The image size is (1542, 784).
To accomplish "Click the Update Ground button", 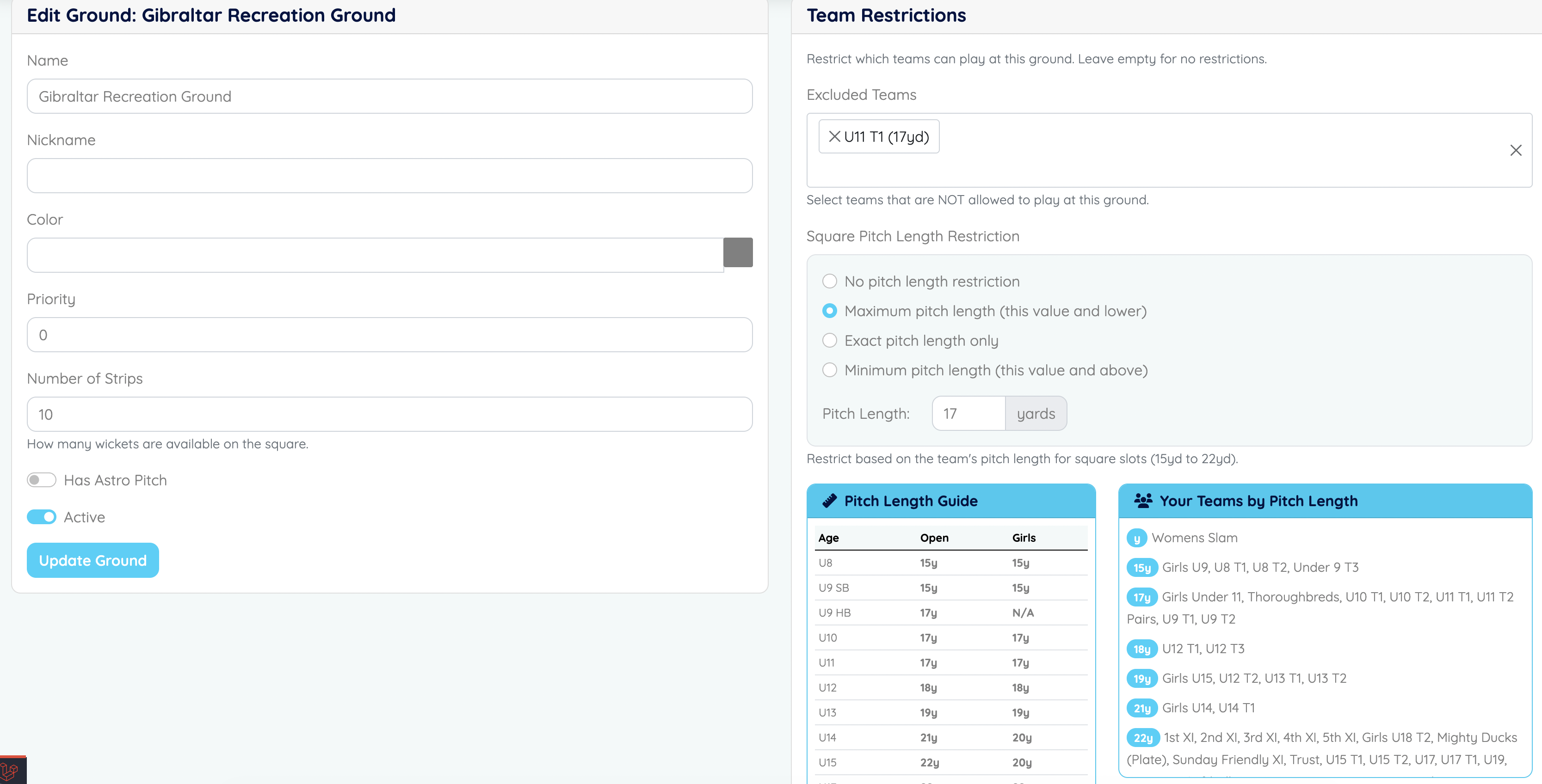I will click(93, 560).
